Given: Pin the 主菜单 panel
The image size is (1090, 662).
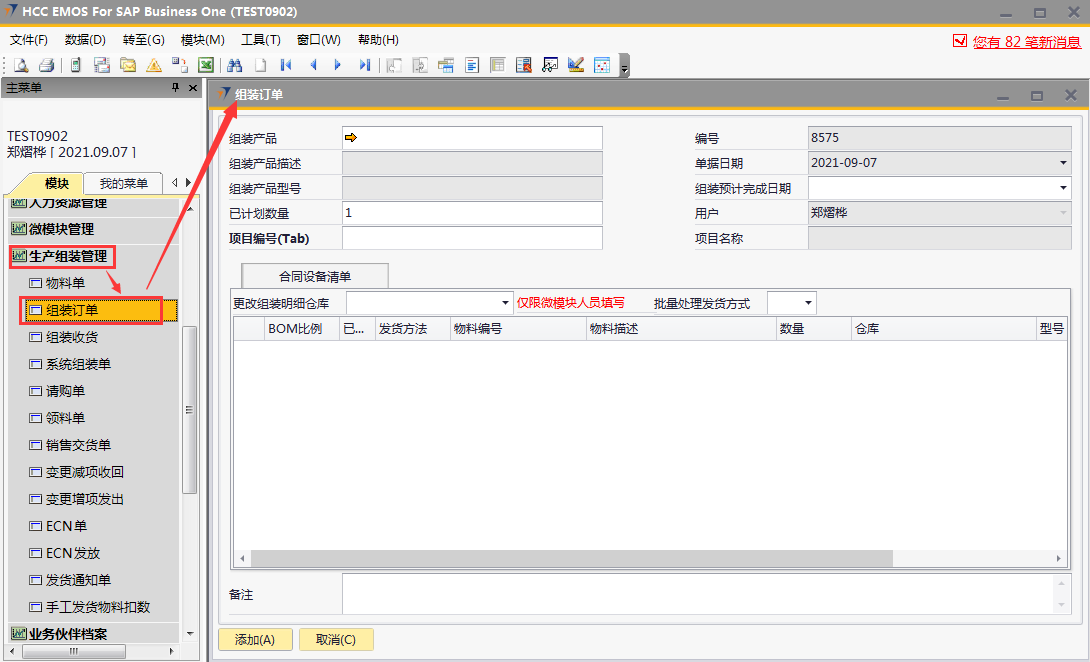Looking at the screenshot, I should coord(176,88).
